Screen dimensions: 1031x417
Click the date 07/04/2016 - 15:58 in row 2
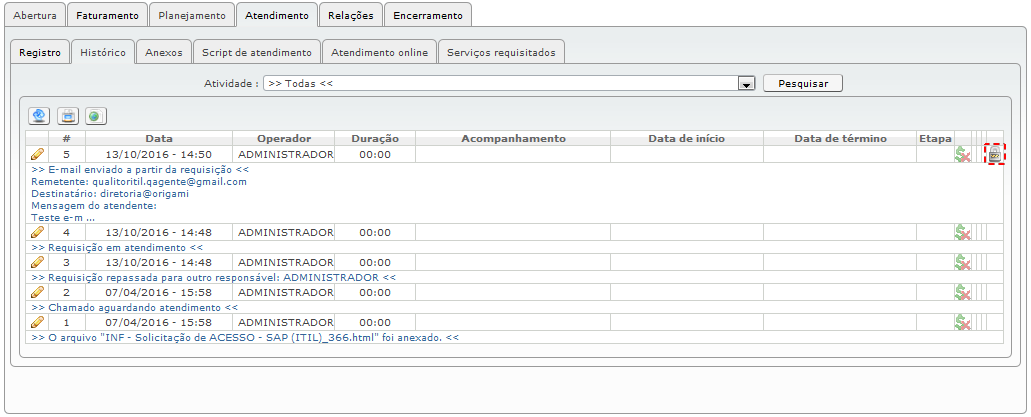point(158,292)
